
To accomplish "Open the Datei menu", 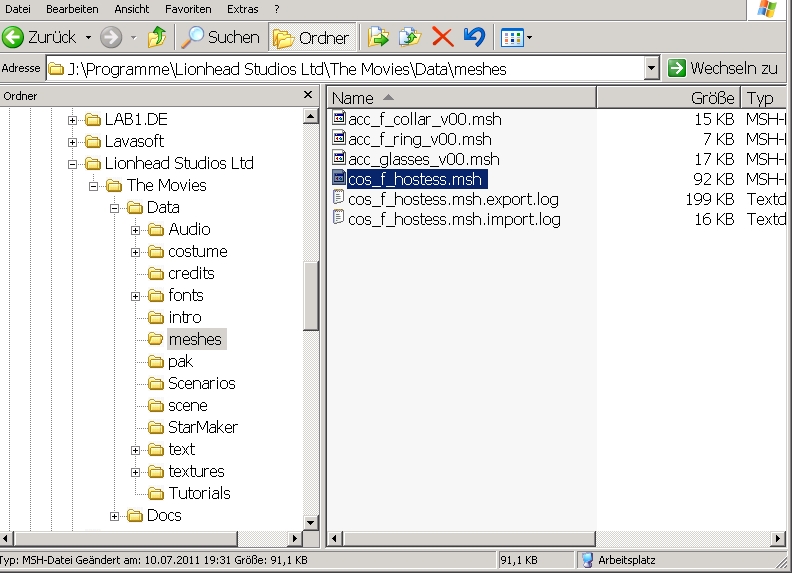I will click(18, 9).
